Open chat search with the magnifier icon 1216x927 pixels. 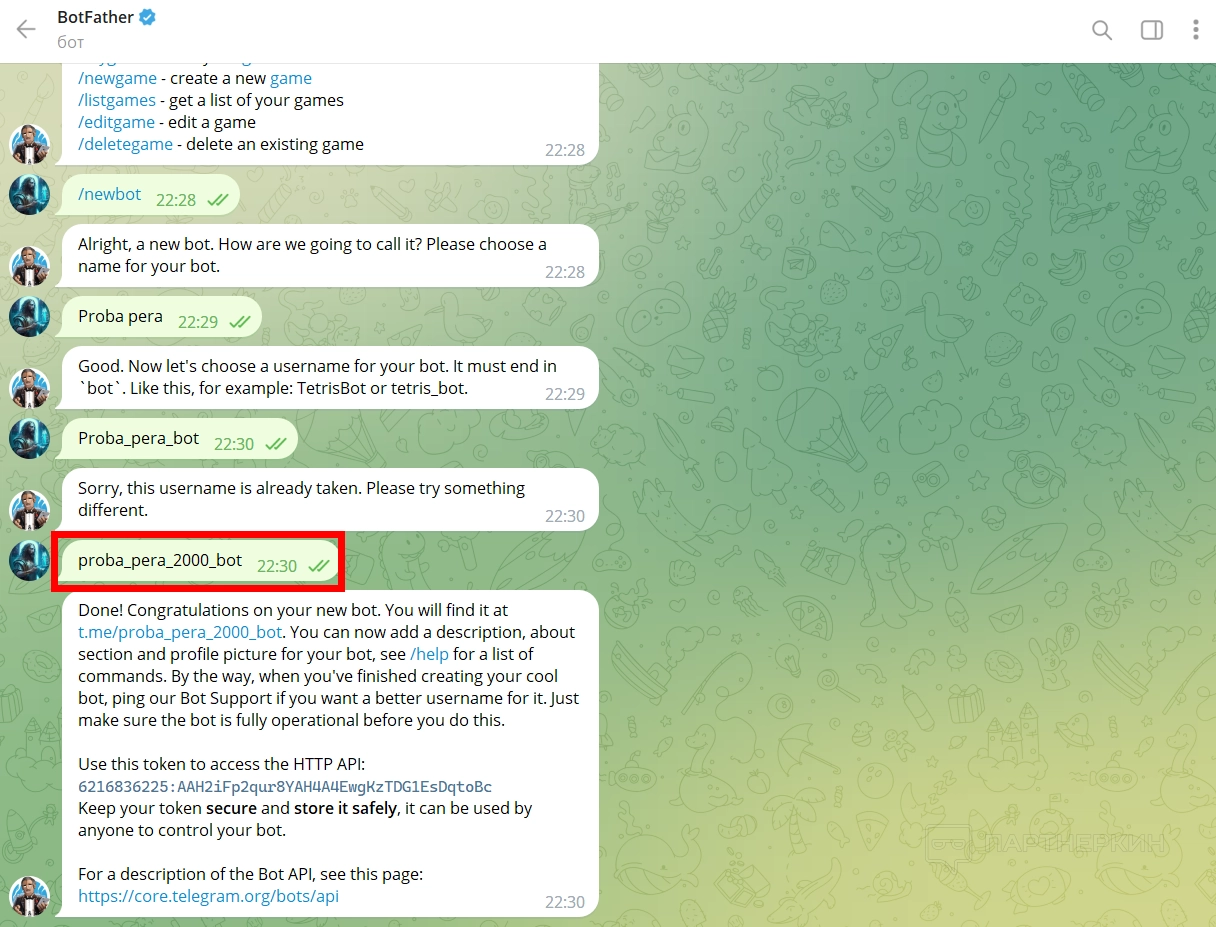(1102, 30)
